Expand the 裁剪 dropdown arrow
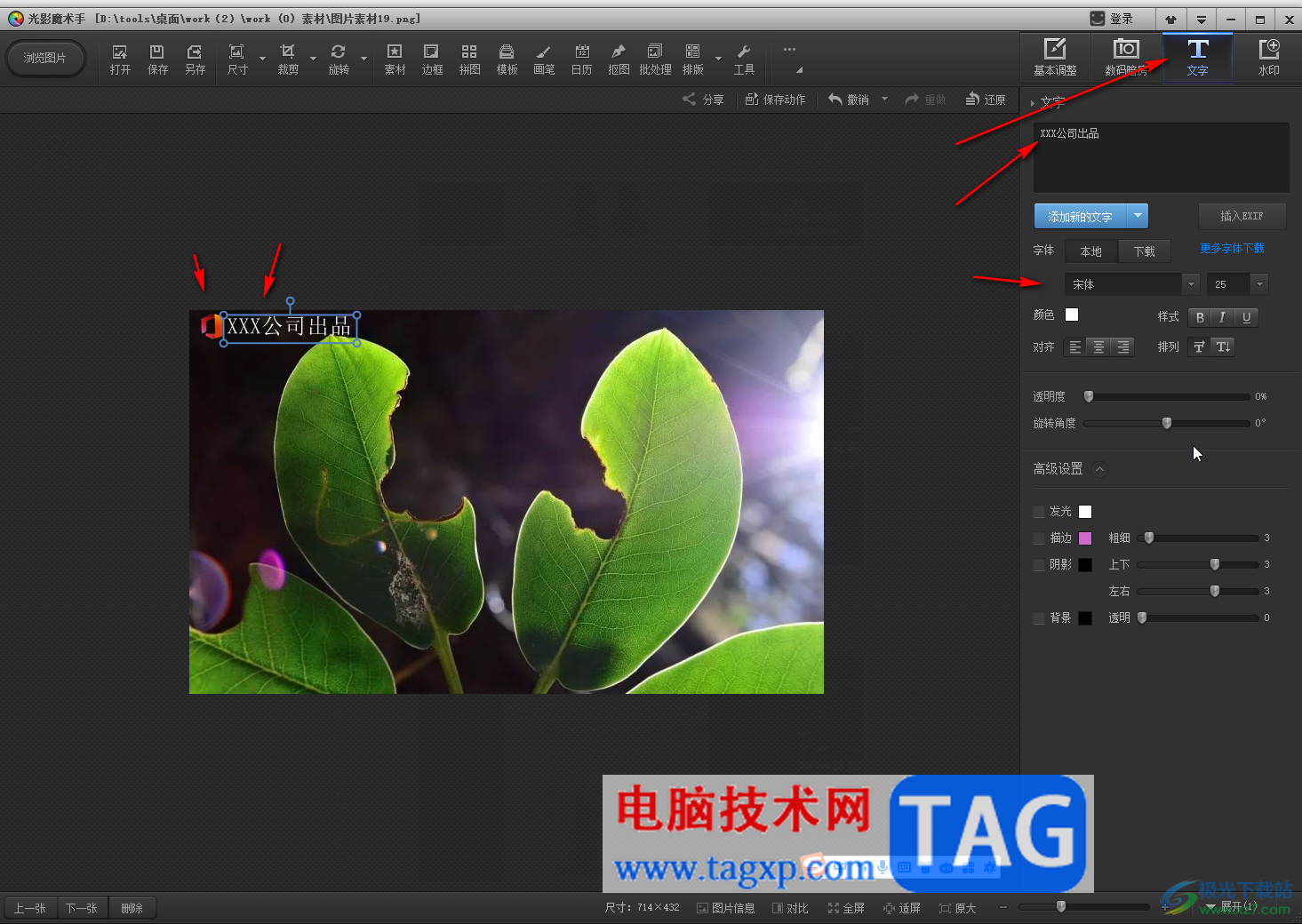Image resolution: width=1302 pixels, height=924 pixels. click(313, 60)
